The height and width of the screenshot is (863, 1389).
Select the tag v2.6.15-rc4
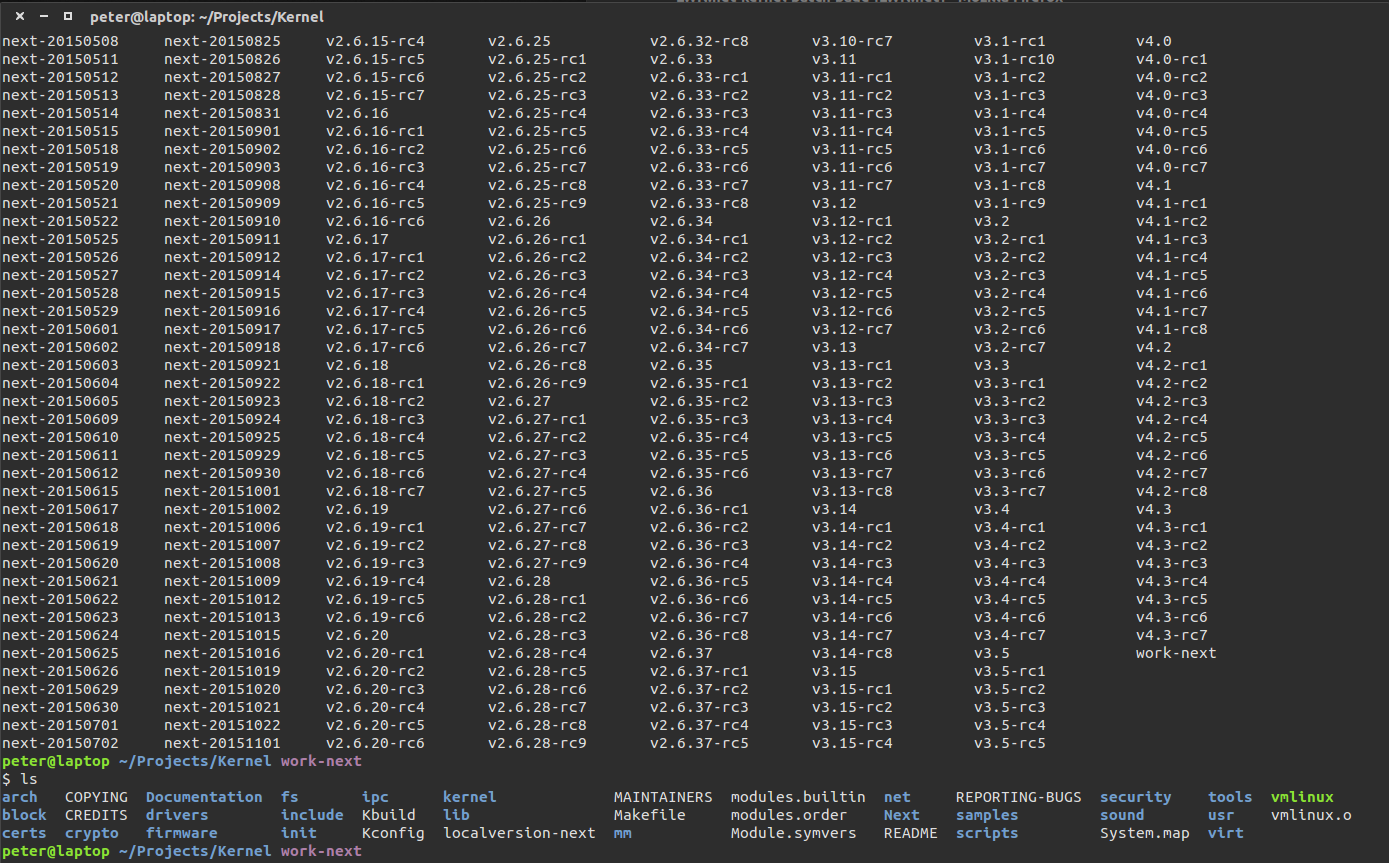(x=375, y=41)
